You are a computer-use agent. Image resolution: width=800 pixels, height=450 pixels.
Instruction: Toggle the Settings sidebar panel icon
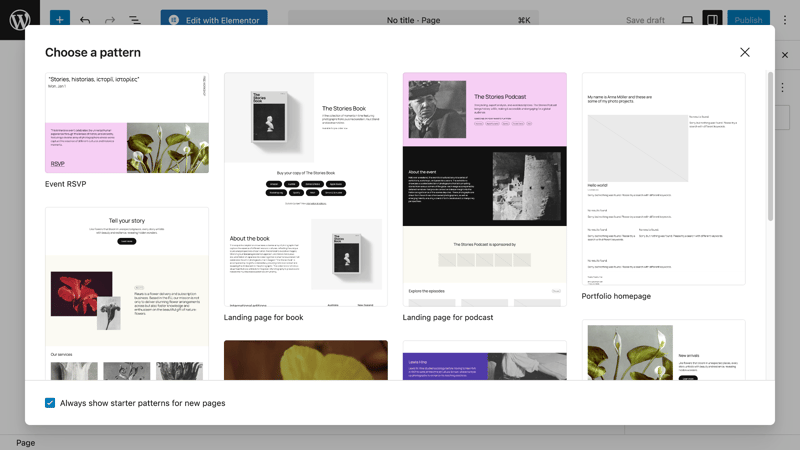712,20
